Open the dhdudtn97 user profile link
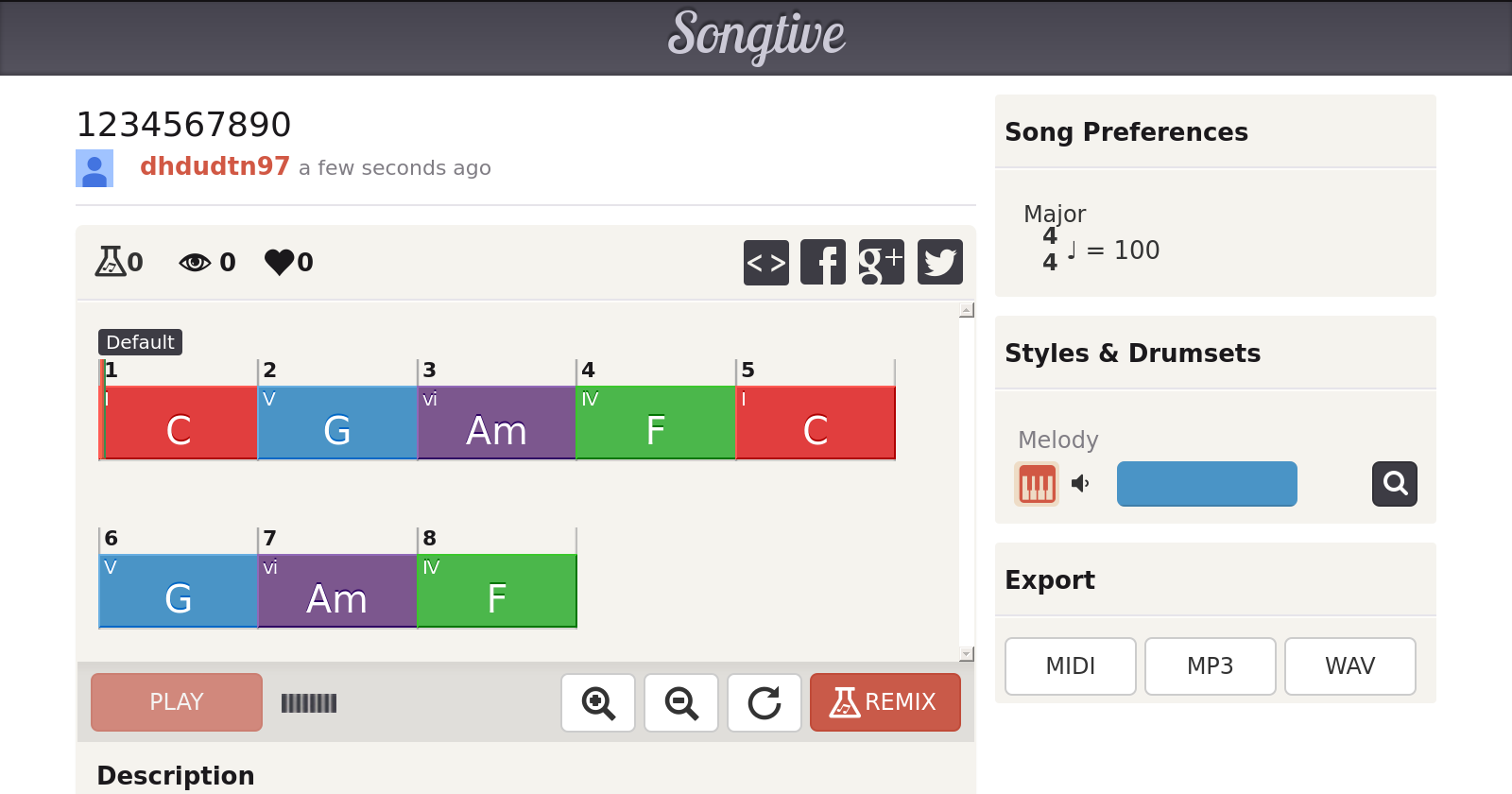Image resolution: width=1512 pixels, height=794 pixels. point(215,166)
